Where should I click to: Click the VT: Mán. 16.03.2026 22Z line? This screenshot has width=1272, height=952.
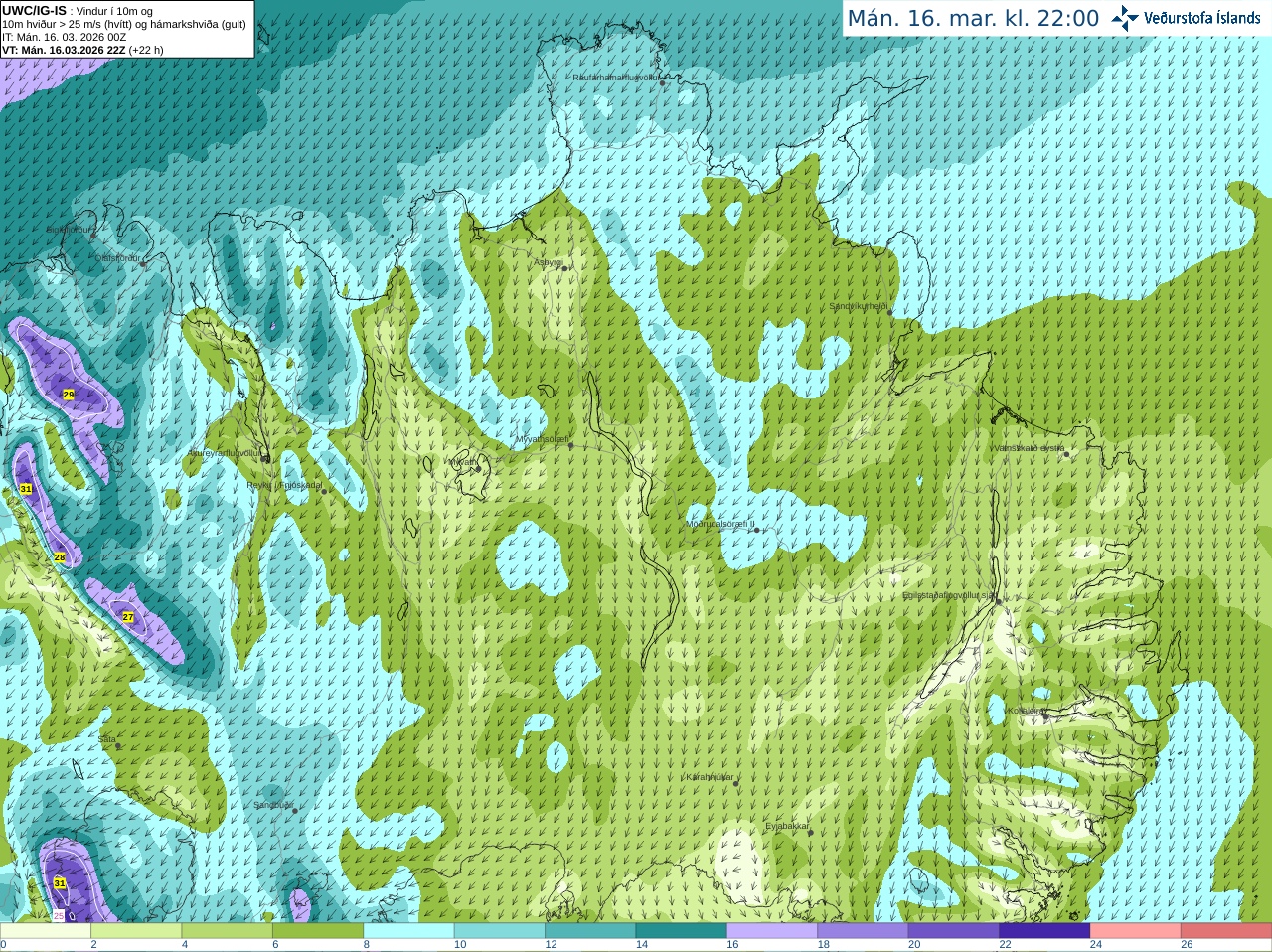pyautogui.click(x=82, y=50)
